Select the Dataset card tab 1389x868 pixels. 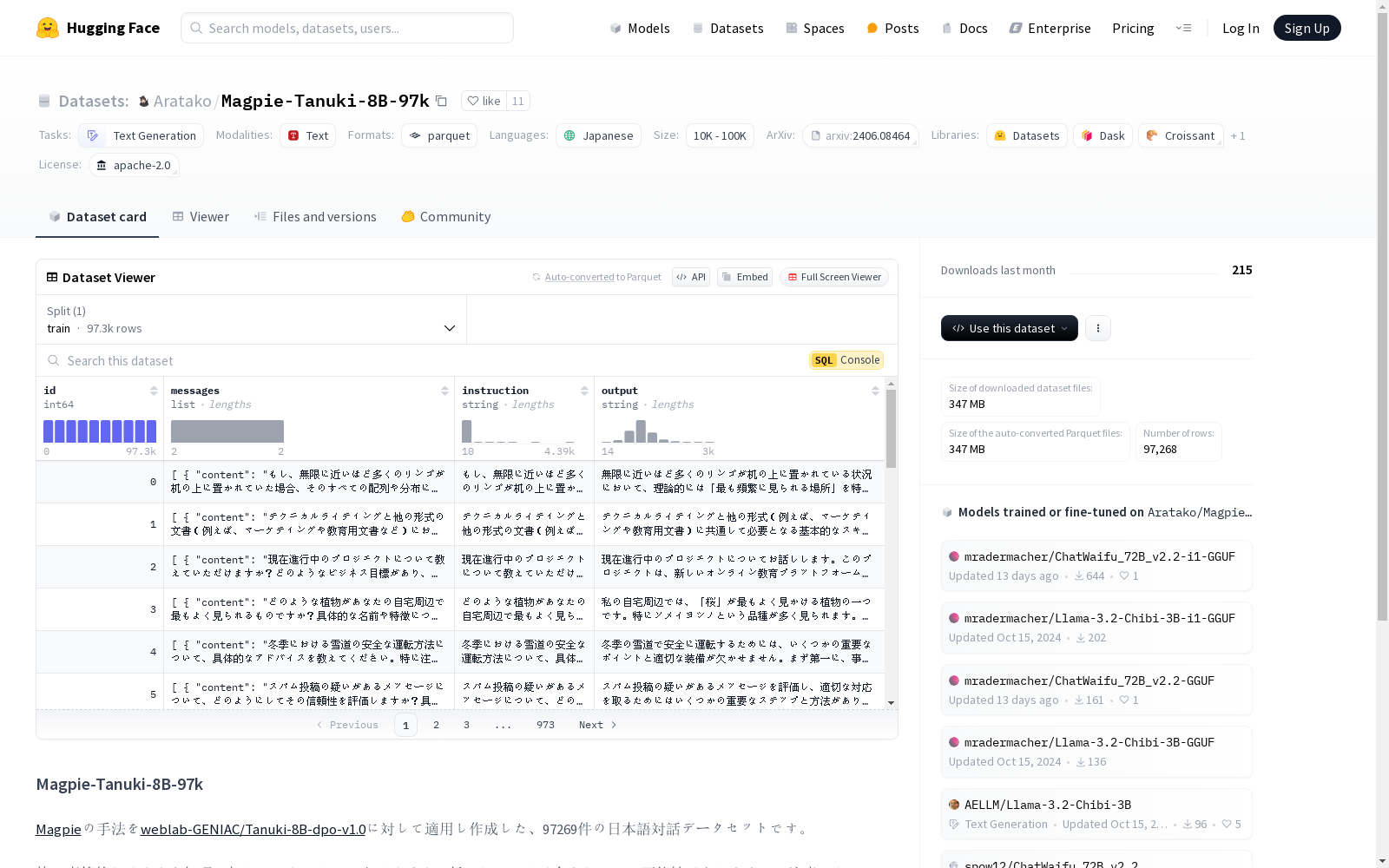[x=97, y=217]
